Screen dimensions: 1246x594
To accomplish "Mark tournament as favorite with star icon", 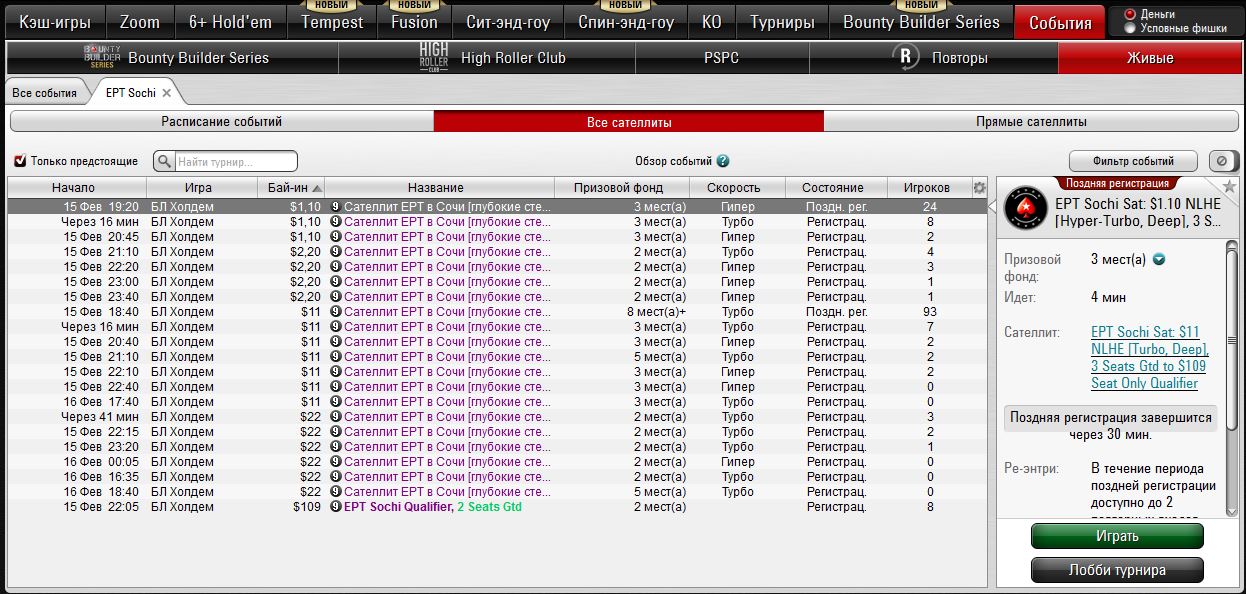I will click(x=1229, y=187).
